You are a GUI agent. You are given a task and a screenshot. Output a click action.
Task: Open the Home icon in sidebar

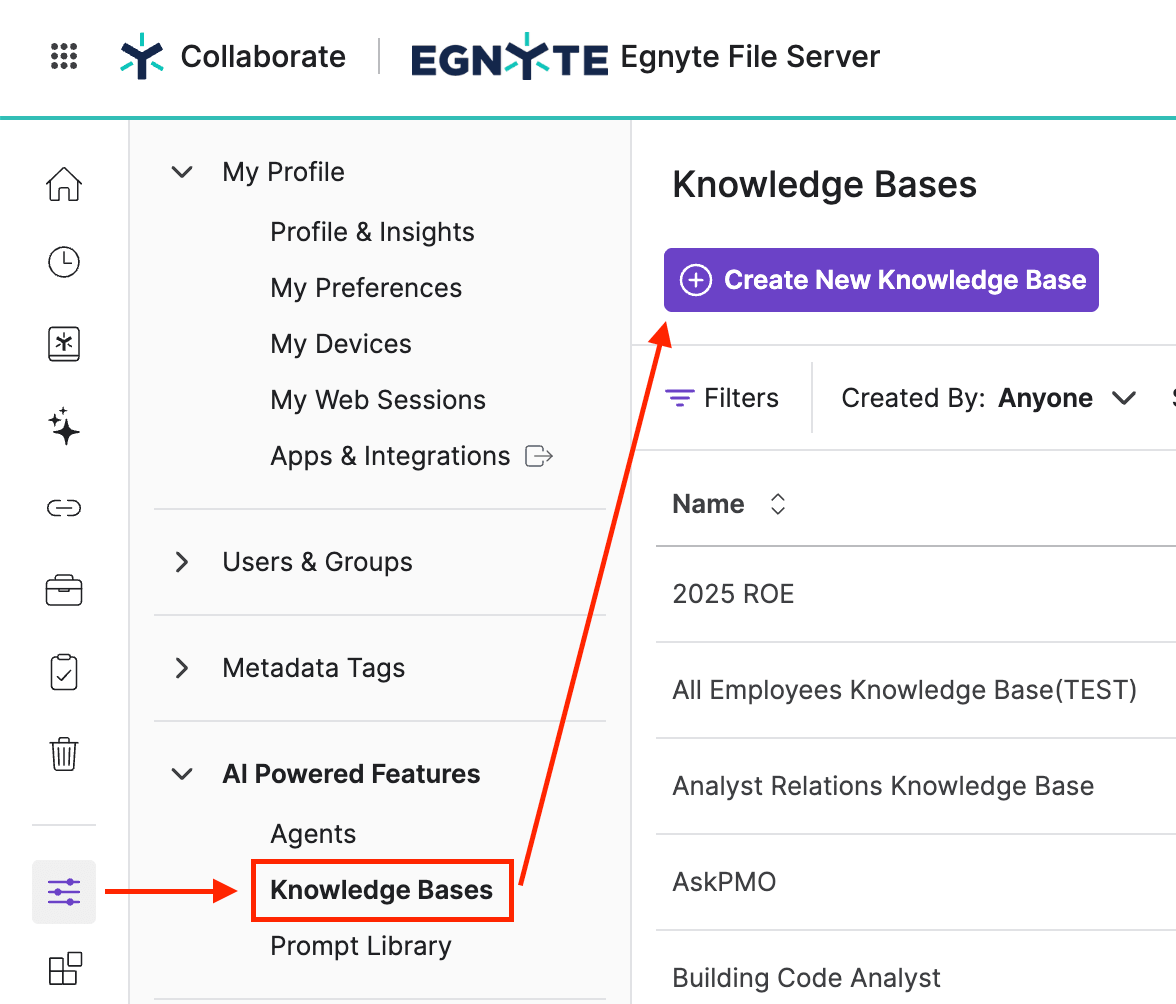[x=64, y=184]
